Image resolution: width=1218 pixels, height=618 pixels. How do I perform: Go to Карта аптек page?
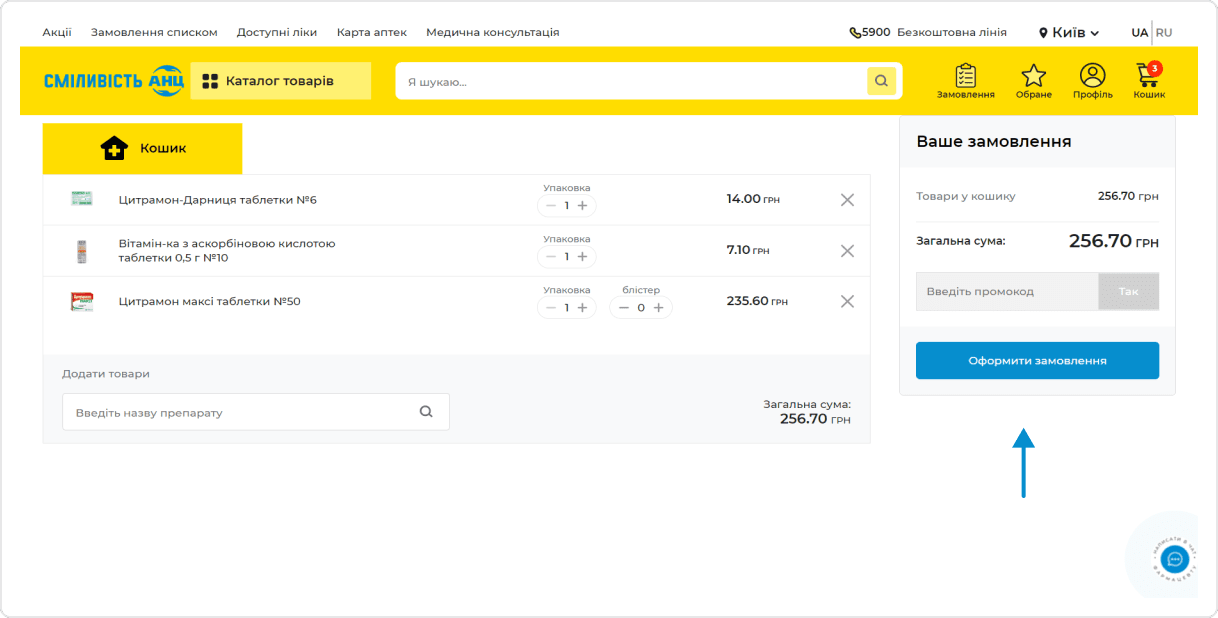pos(371,32)
